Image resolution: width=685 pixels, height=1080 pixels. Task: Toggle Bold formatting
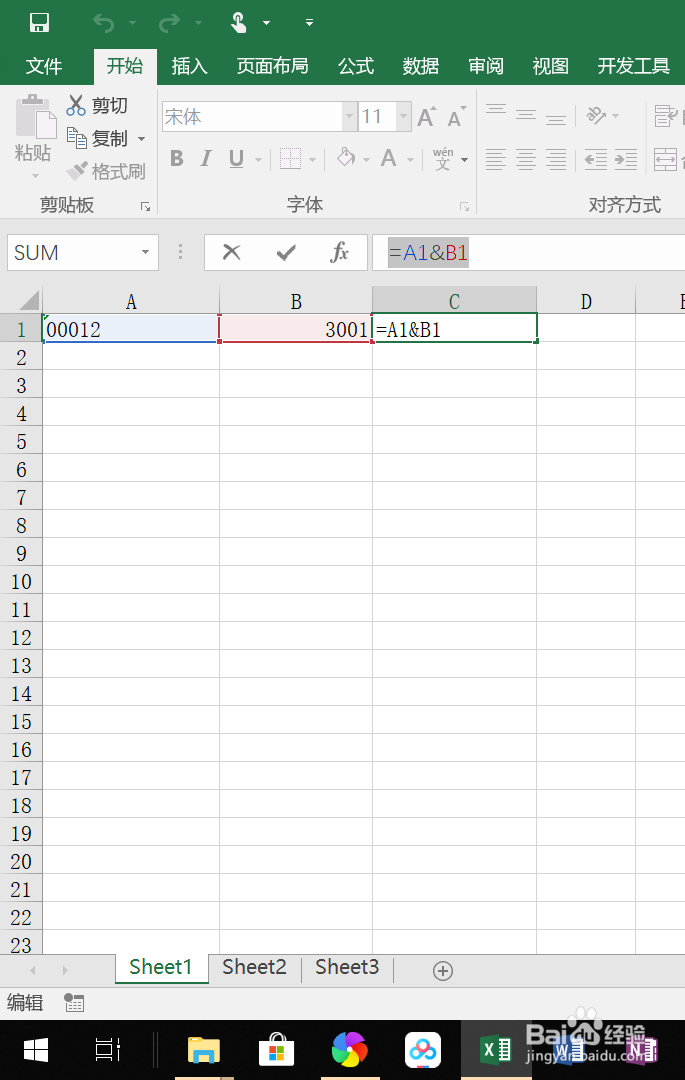(x=177, y=159)
